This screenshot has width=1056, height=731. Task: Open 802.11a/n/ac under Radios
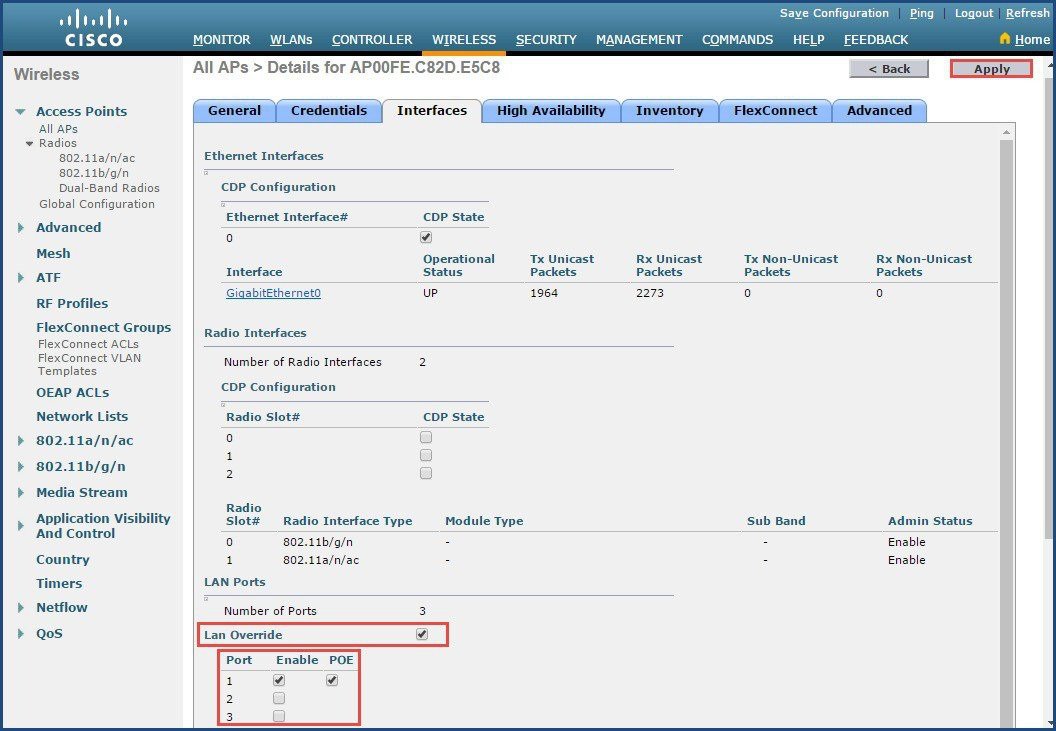click(x=97, y=158)
